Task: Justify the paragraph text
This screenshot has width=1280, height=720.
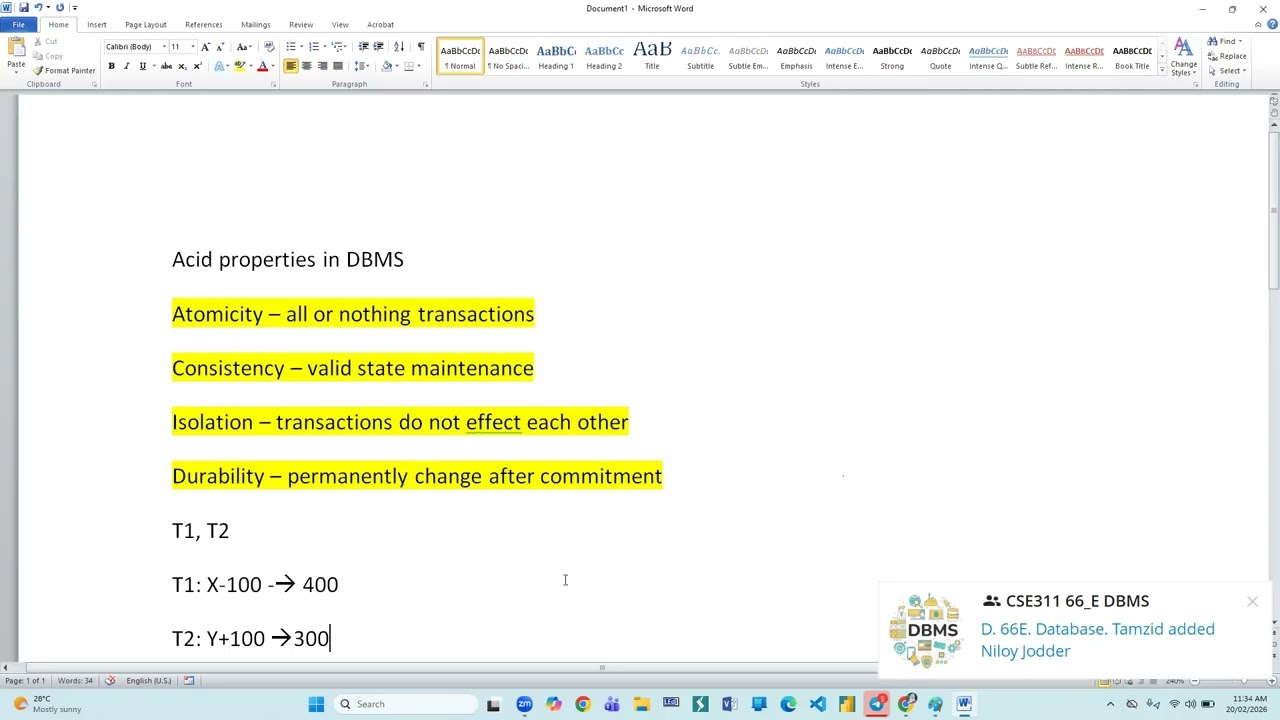Action: click(337, 66)
